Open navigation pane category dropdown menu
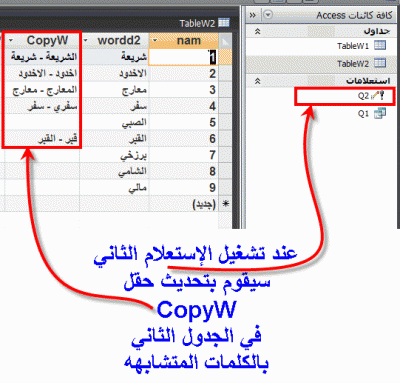Screen dimensions: 400x383 (268, 15)
